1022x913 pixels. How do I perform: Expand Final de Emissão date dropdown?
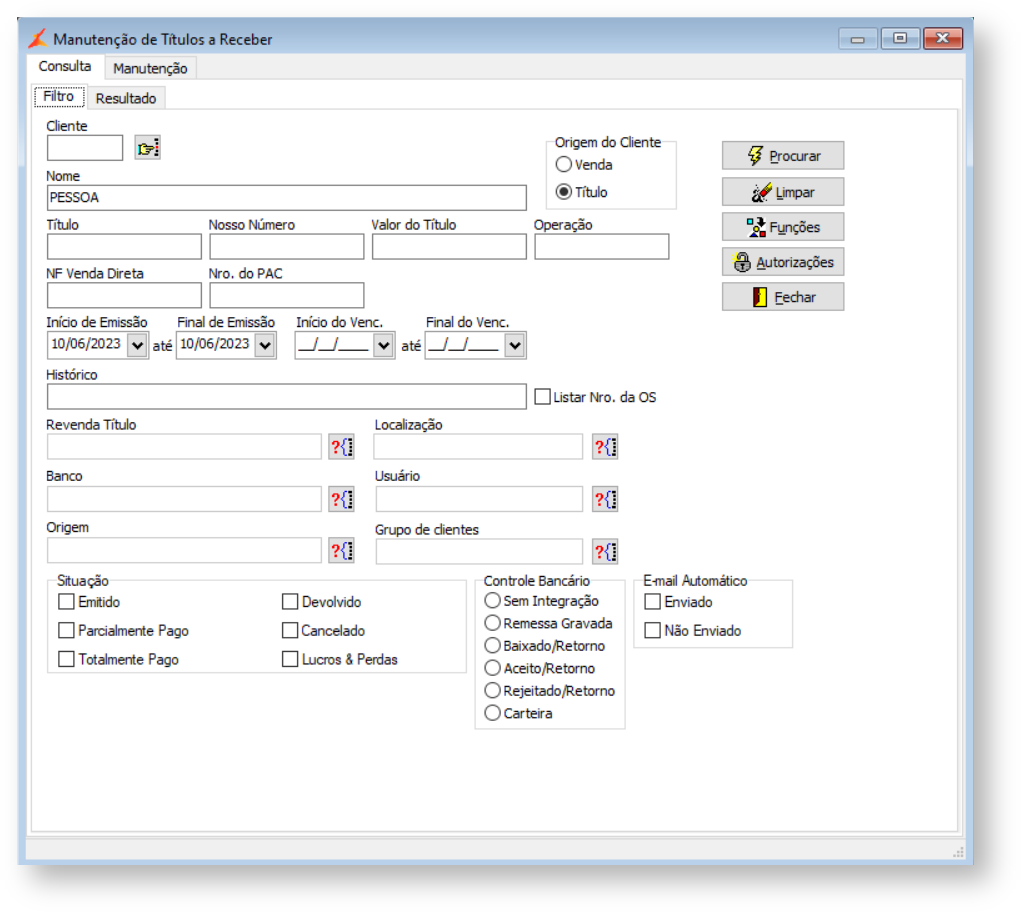[265, 345]
